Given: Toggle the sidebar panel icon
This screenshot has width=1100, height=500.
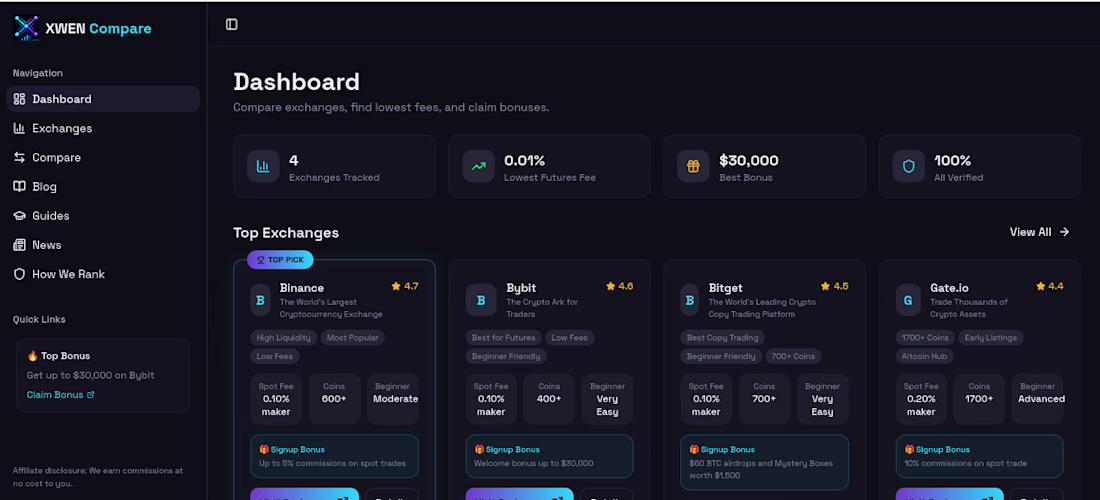Looking at the screenshot, I should coord(232,25).
